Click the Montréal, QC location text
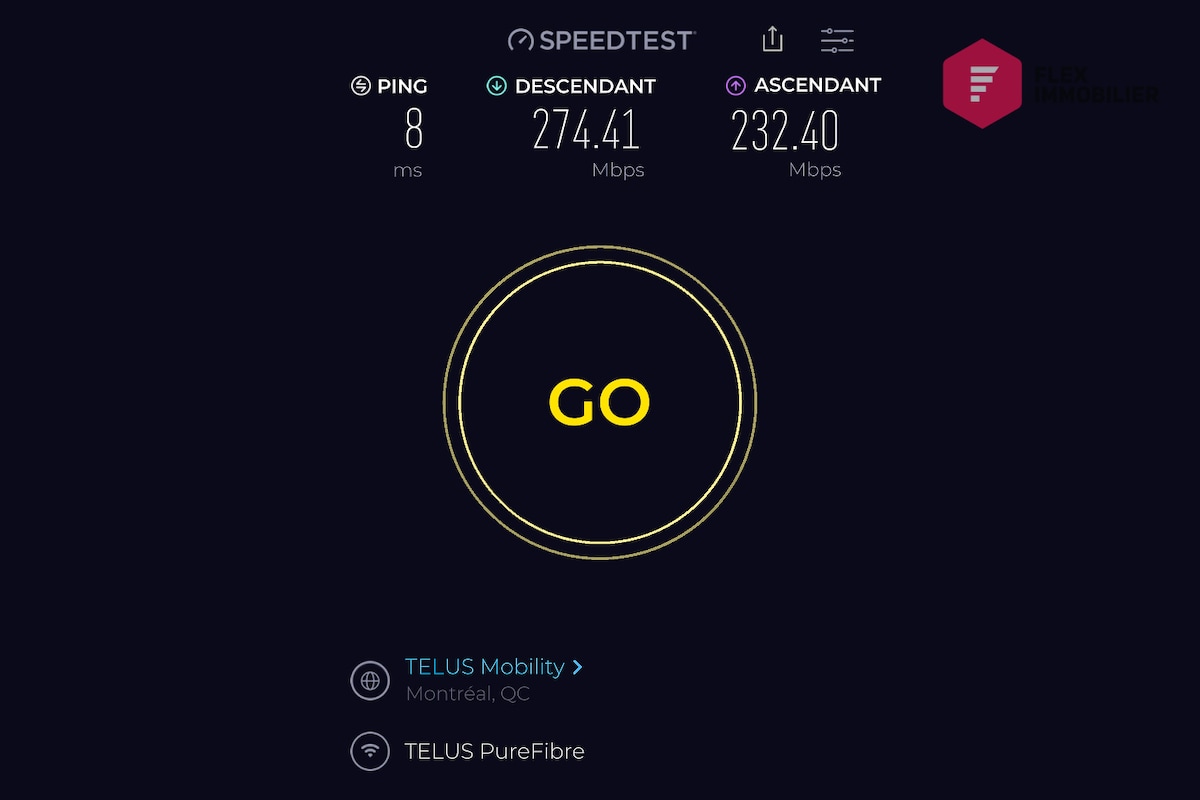The image size is (1200, 800). (x=468, y=694)
